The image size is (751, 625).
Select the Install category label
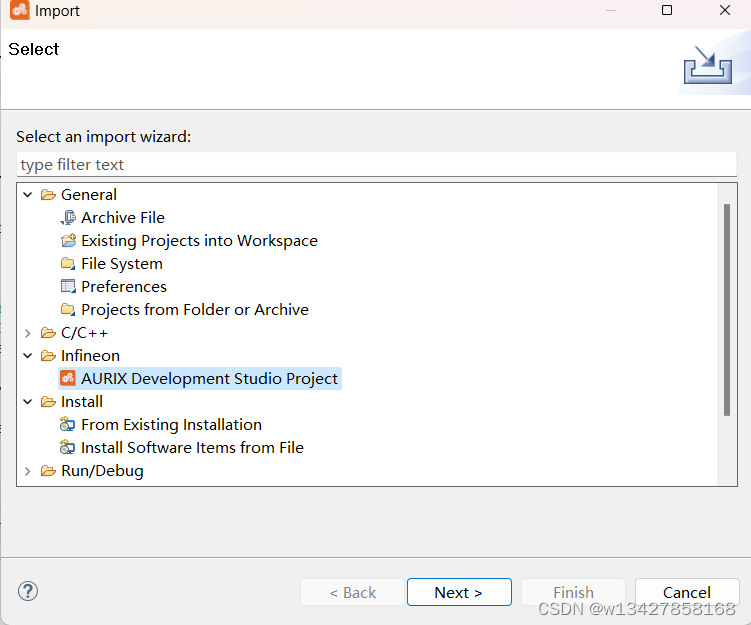[x=81, y=402]
